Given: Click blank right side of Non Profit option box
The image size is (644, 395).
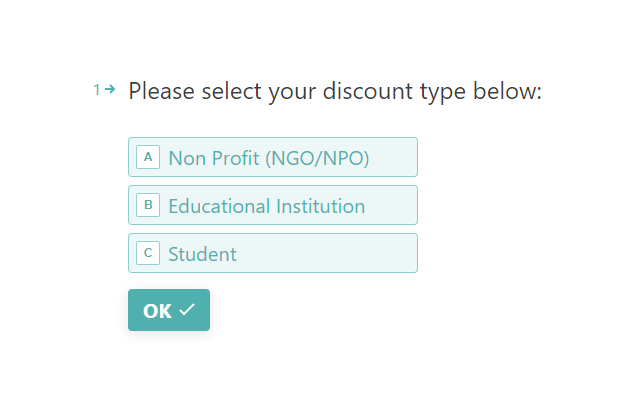Looking at the screenshot, I should click(x=393, y=157).
